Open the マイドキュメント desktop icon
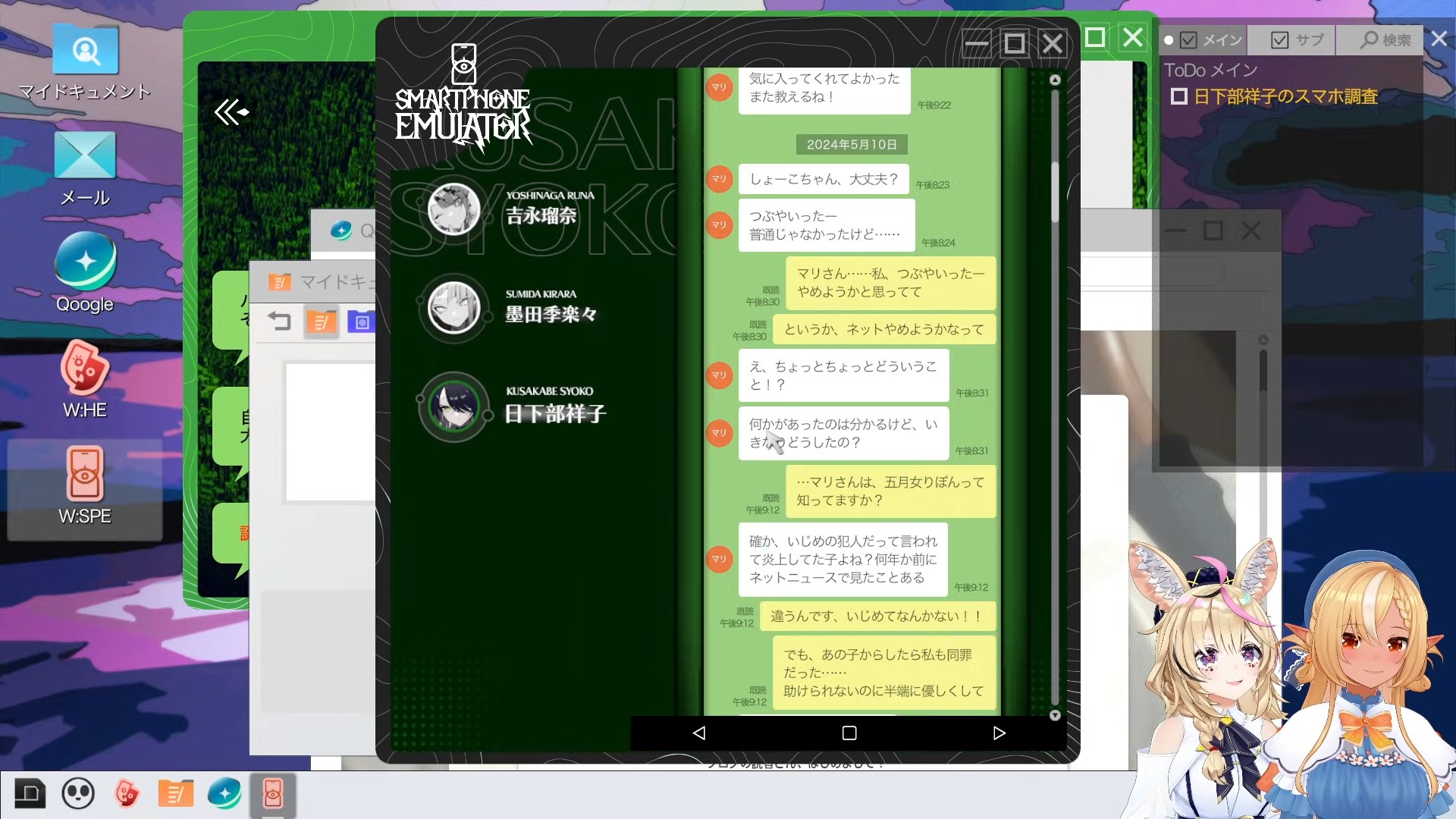The height and width of the screenshot is (819, 1456). pos(85,62)
